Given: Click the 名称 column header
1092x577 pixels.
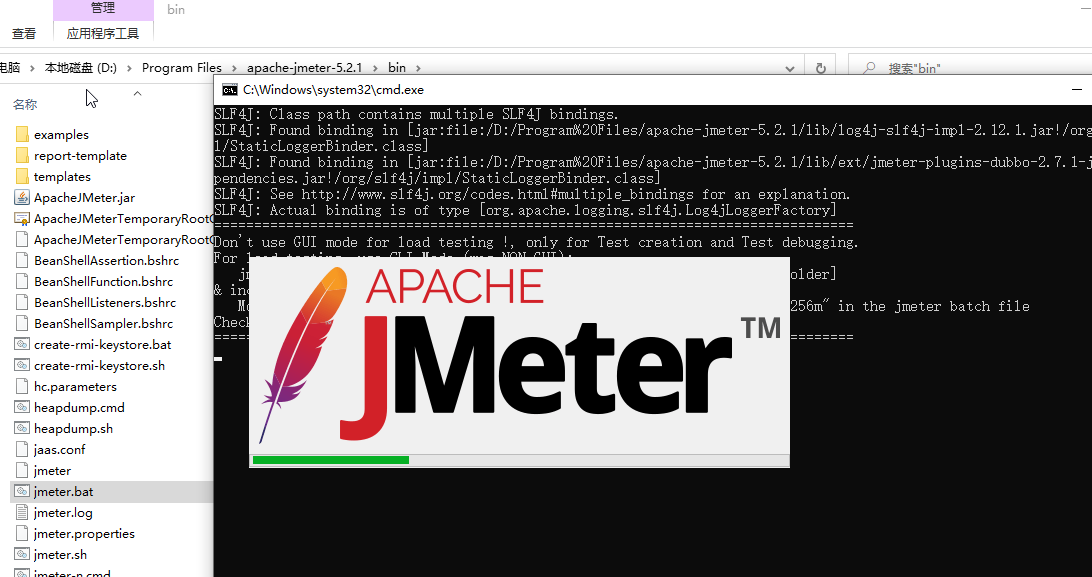Looking at the screenshot, I should coord(25,104).
